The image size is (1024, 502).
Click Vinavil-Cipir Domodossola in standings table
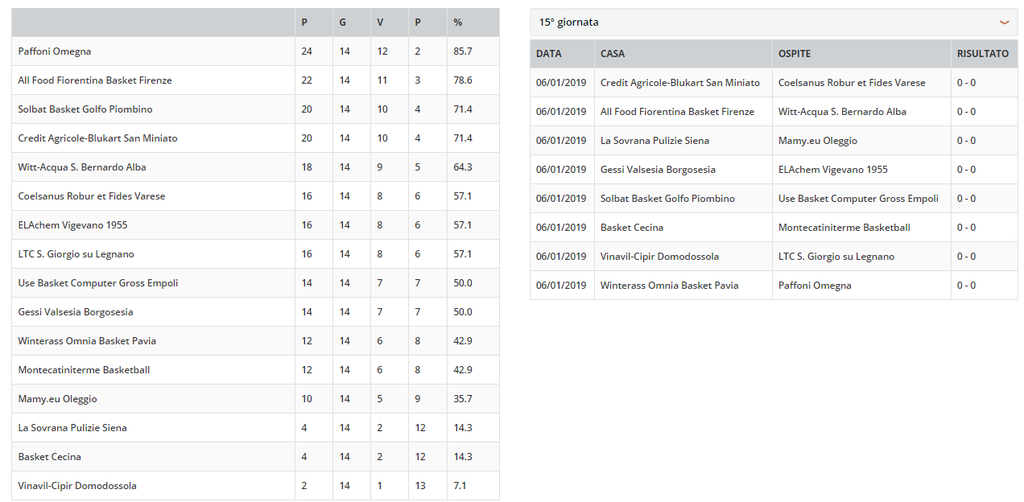(x=78, y=486)
